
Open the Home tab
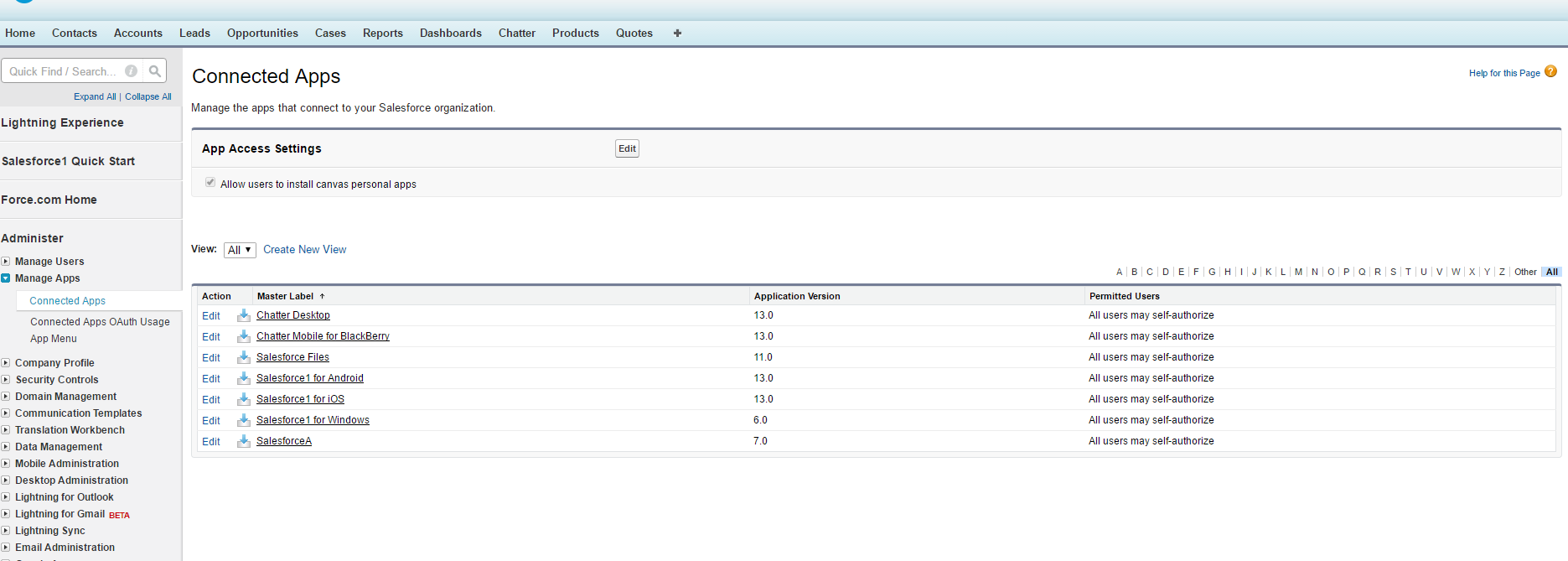[20, 34]
